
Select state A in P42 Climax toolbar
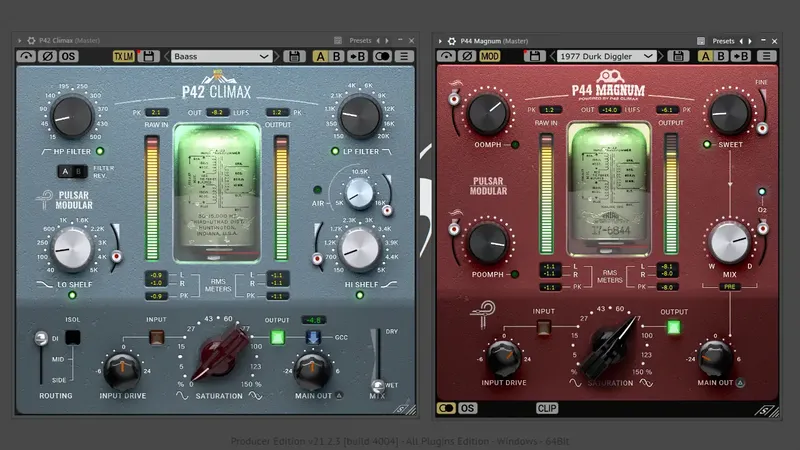[320, 56]
